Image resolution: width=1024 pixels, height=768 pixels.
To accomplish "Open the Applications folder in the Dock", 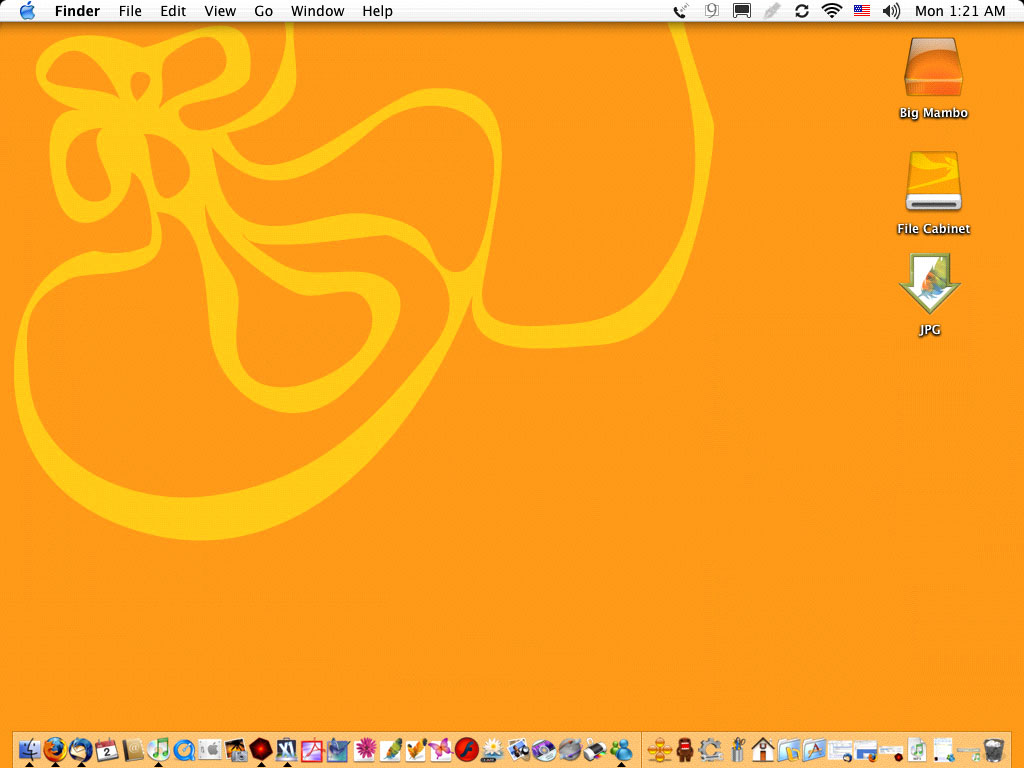I will pyautogui.click(x=814, y=750).
